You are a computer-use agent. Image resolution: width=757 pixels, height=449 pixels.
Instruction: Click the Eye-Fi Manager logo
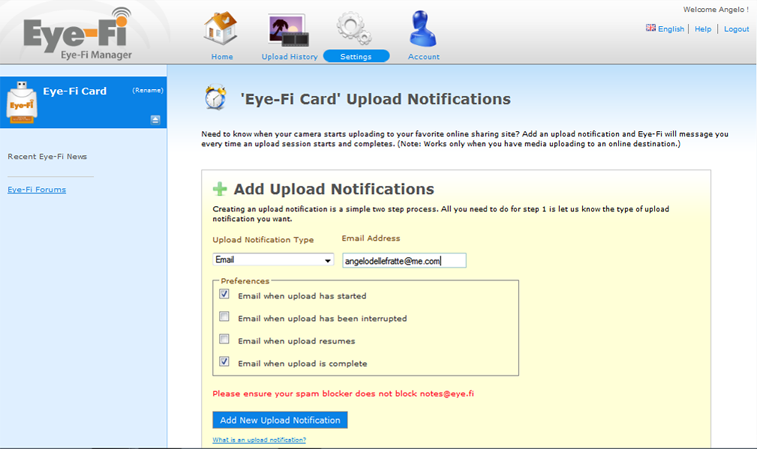click(78, 34)
